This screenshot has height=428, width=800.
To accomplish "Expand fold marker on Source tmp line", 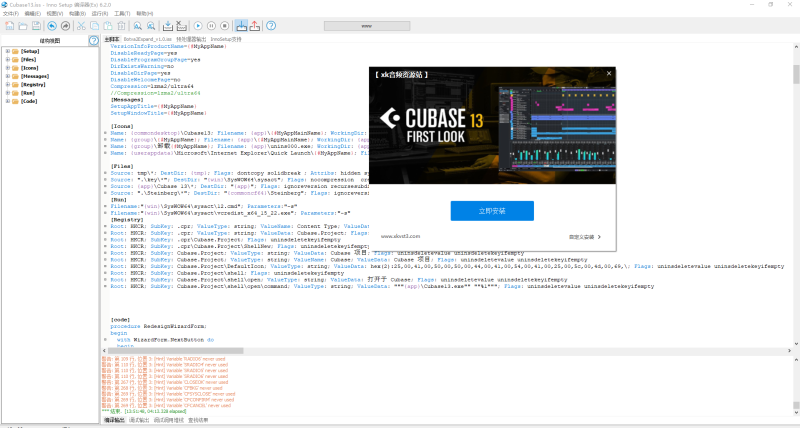I will (106, 173).
